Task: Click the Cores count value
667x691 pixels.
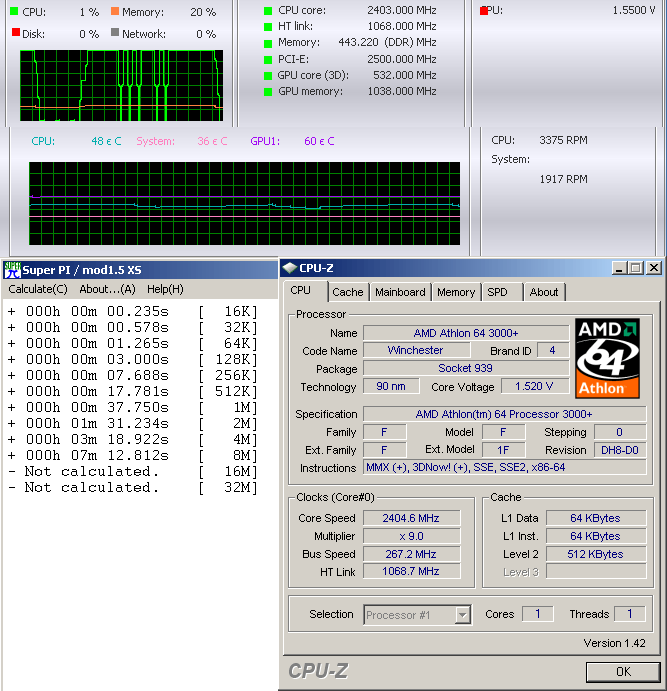Action: [537, 614]
